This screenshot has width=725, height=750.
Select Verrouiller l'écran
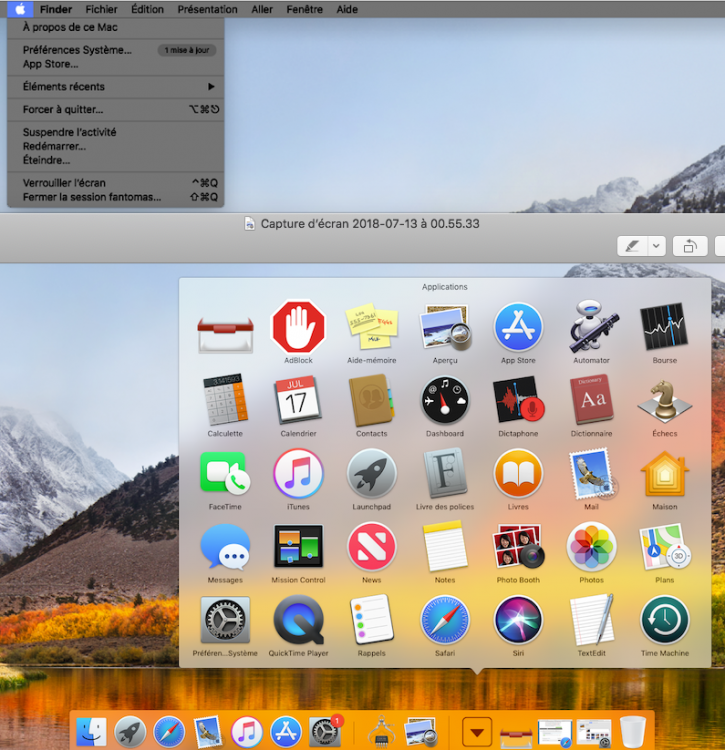pos(116,183)
